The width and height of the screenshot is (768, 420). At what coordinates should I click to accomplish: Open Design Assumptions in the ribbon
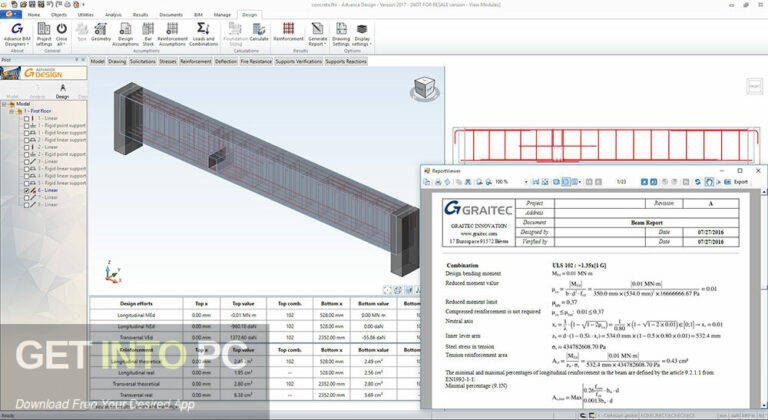[125, 33]
